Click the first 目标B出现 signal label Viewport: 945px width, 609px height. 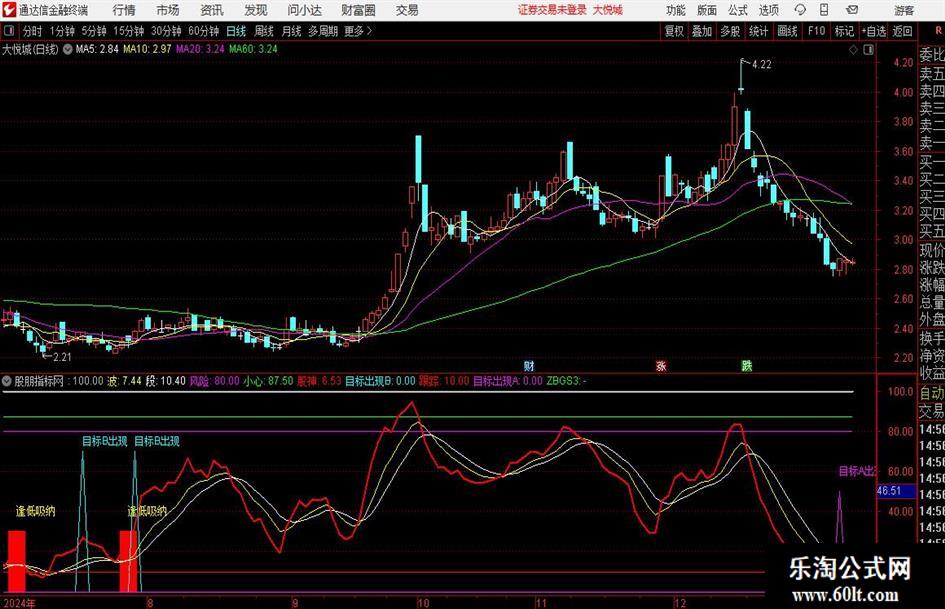click(105, 441)
